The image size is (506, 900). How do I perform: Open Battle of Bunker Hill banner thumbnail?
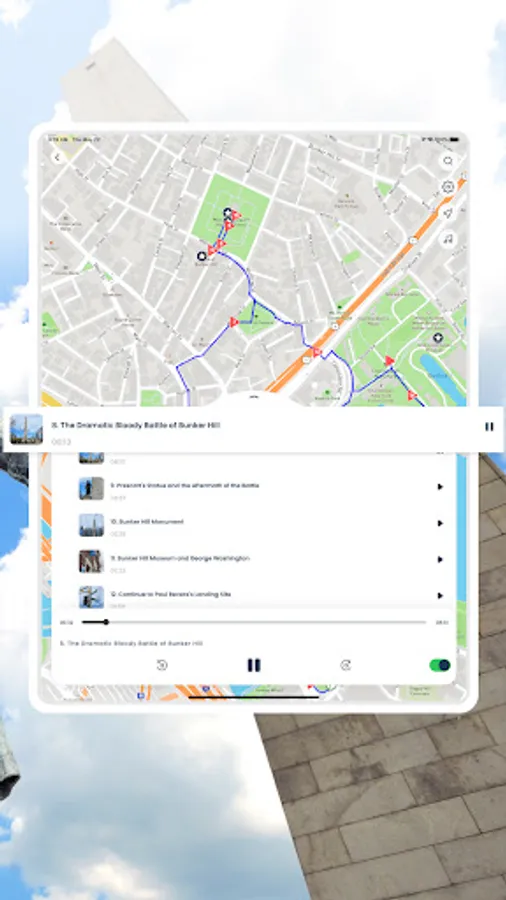(26, 429)
